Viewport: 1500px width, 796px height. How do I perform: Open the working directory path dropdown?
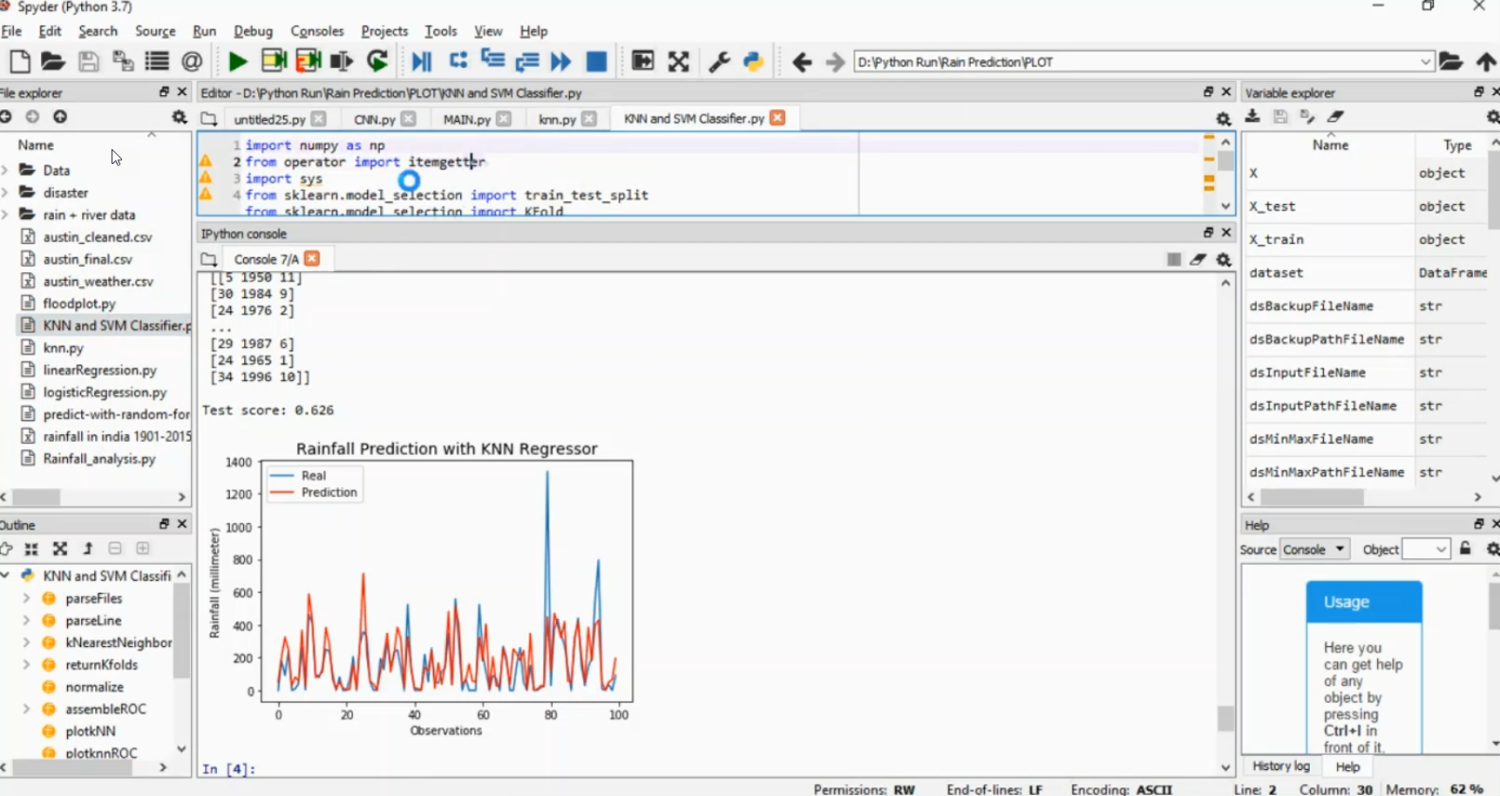coord(1425,62)
